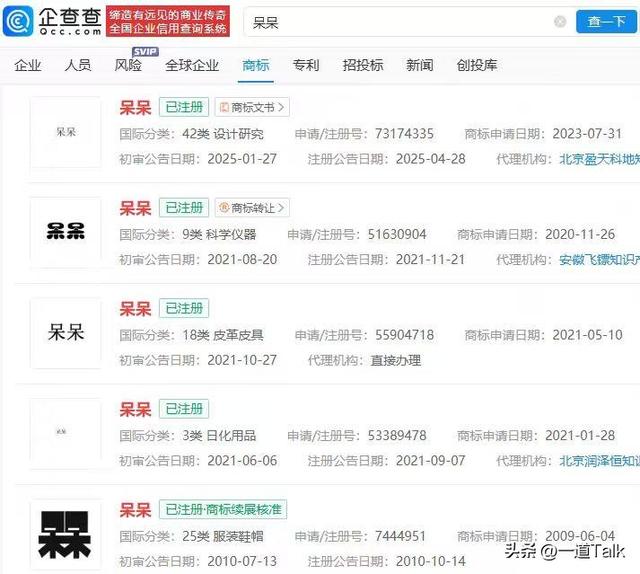This screenshot has width=640, height=574.
Task: Click 国际分类 text 18类 皮革皮具
Action: pyautogui.click(x=223, y=335)
